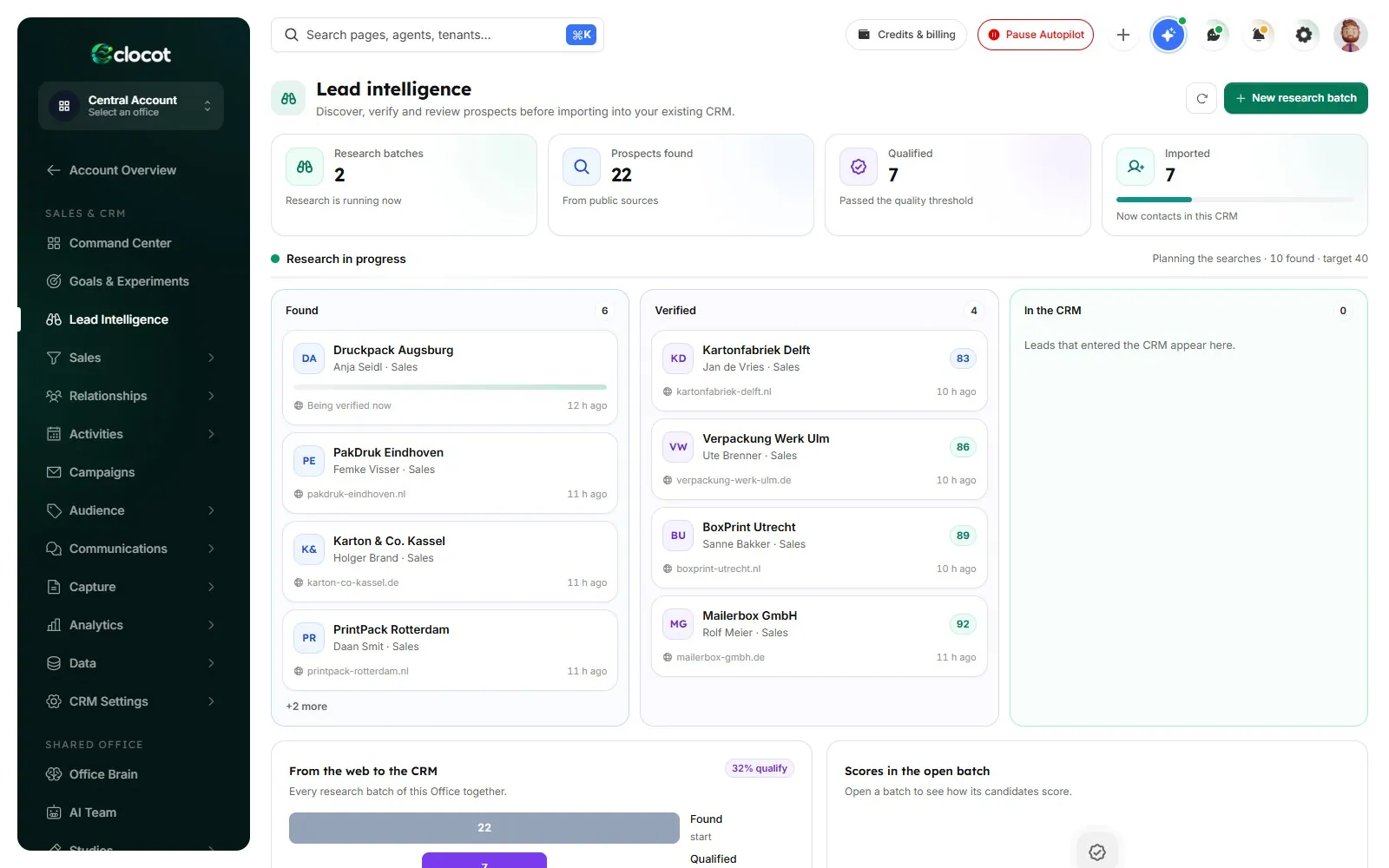This screenshot has width=1389, height=868.
Task: Open the user profile avatar
Action: pos(1350,35)
